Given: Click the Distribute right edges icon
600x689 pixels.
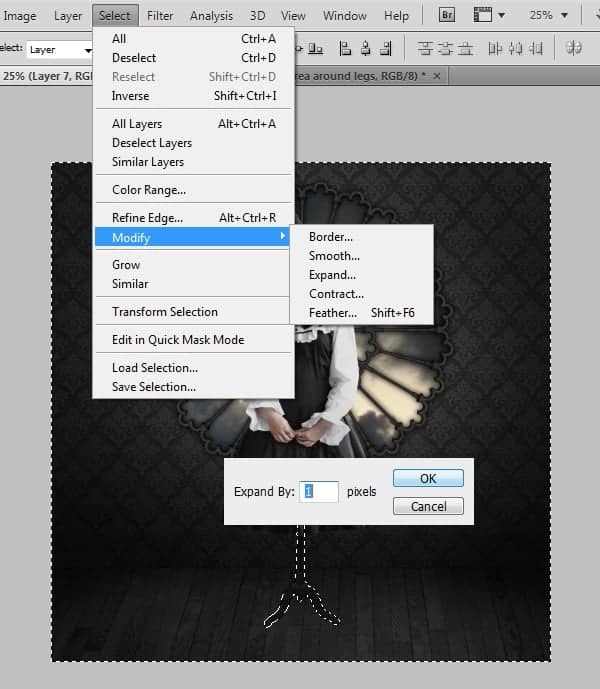Looking at the screenshot, I should click(x=535, y=48).
